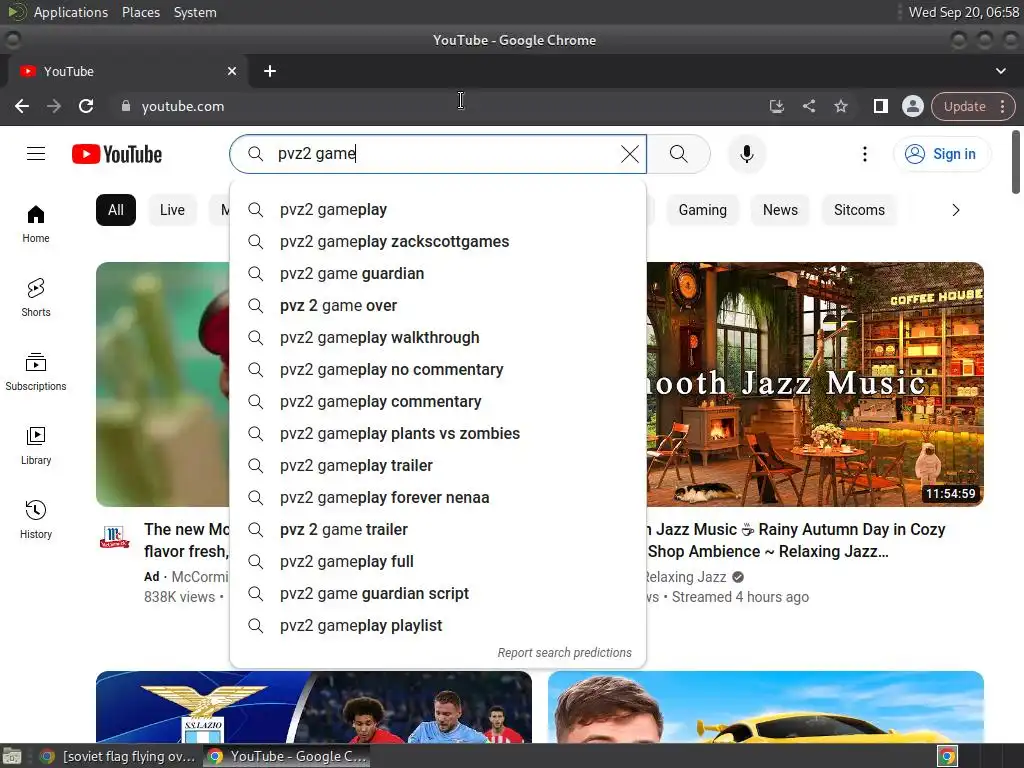Click the Relaxing Jazz channel name
The width and height of the screenshot is (1024, 768).
[686, 577]
